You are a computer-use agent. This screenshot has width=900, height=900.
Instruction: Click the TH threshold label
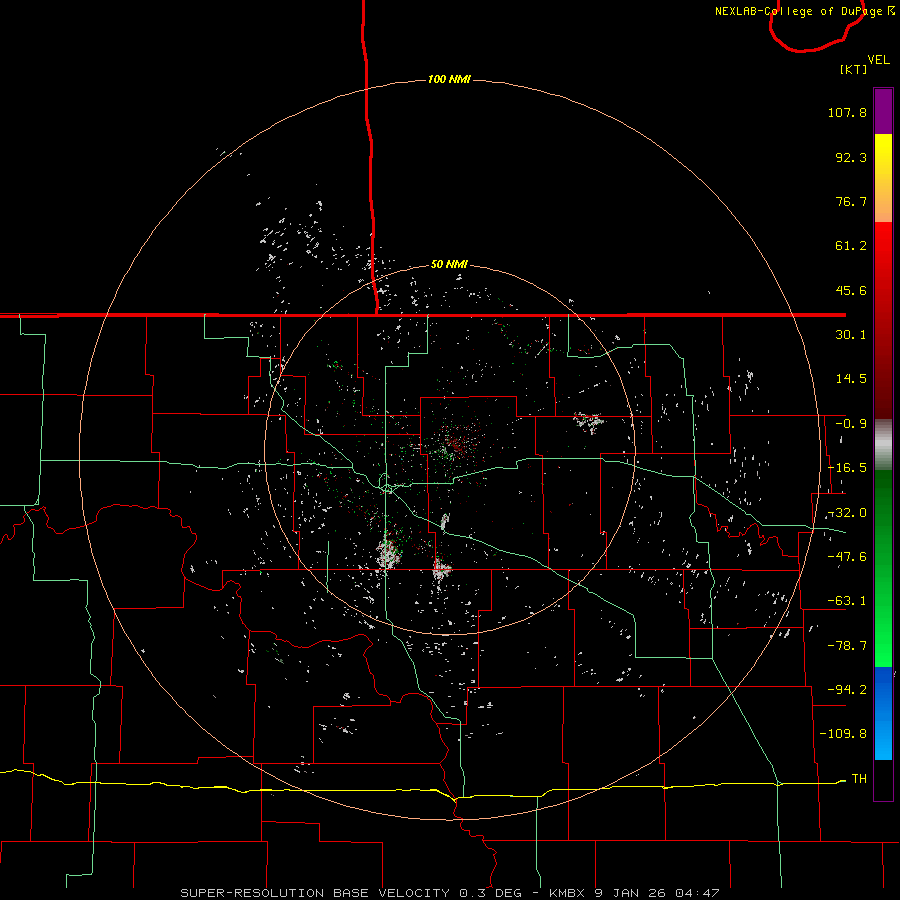[x=859, y=778]
